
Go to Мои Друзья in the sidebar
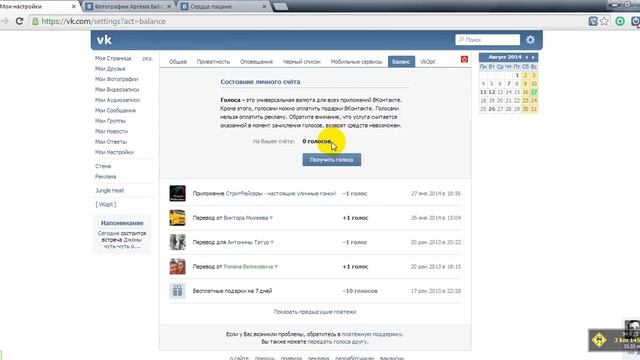pyautogui.click(x=110, y=69)
